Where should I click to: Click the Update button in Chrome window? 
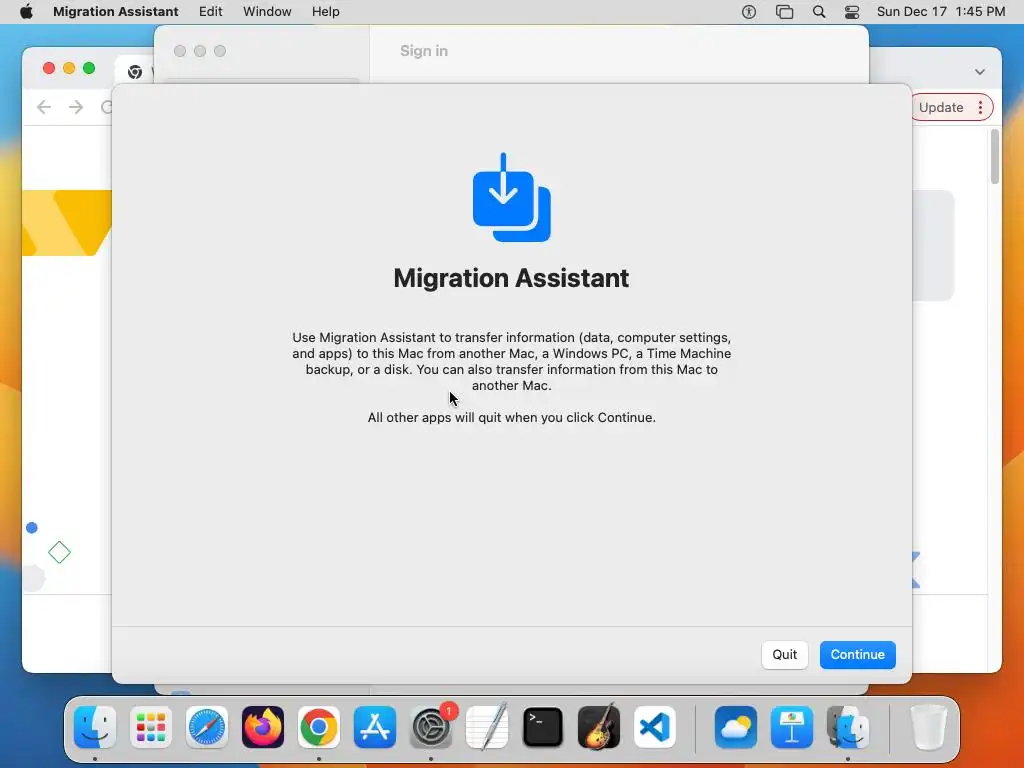pyautogui.click(x=940, y=107)
